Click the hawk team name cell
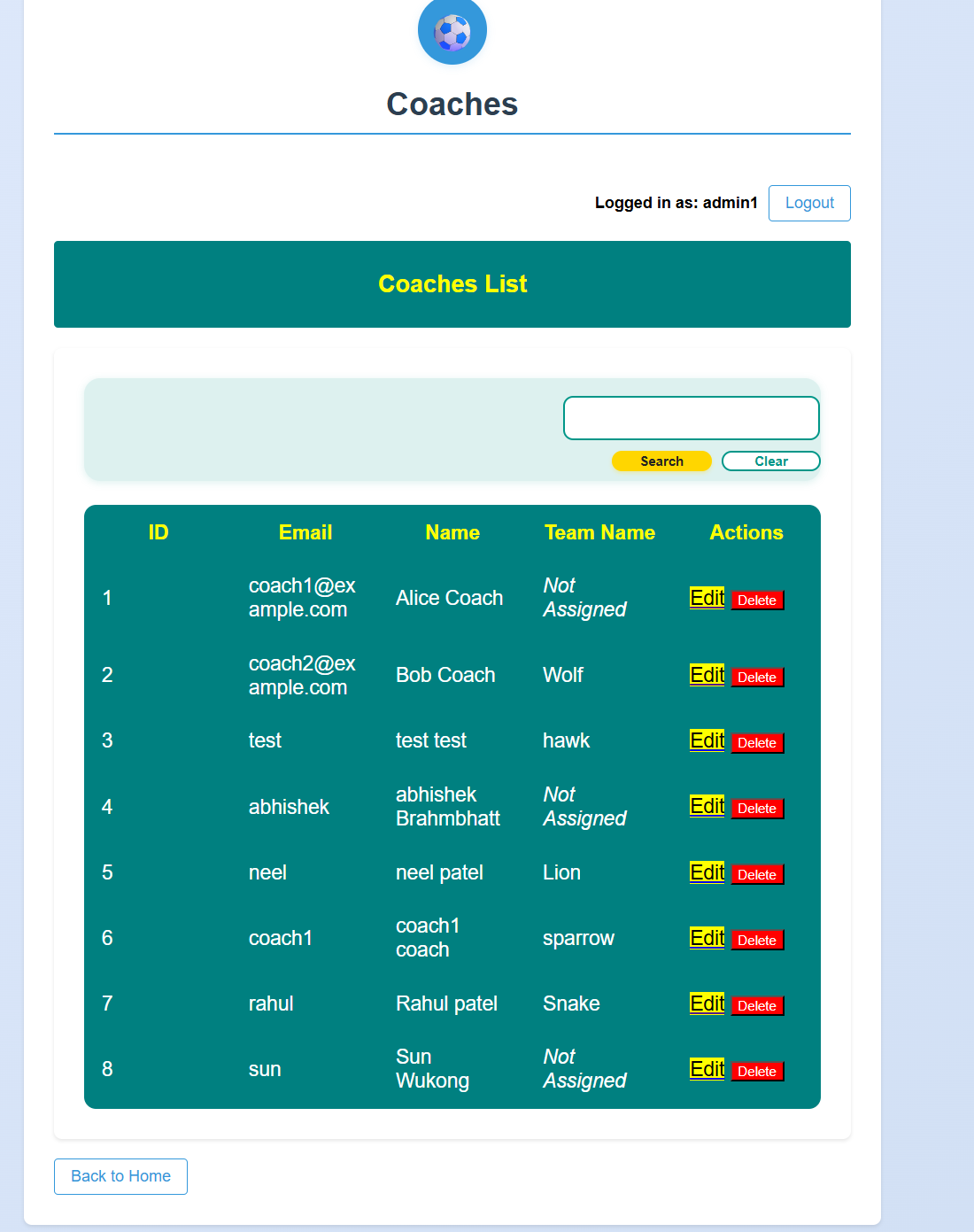This screenshot has height=1232, width=974. [566, 740]
